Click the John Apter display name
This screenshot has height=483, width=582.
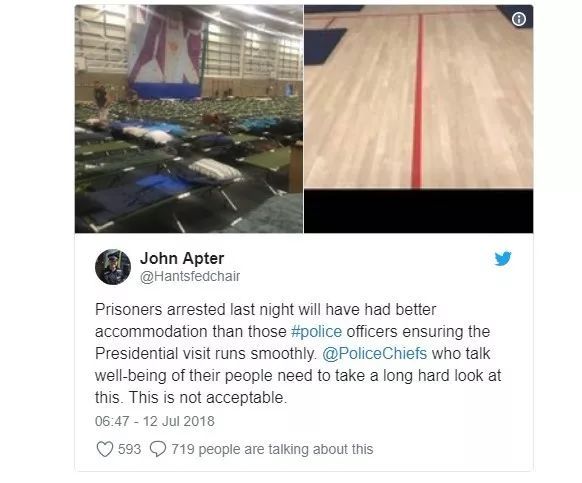coord(182,258)
